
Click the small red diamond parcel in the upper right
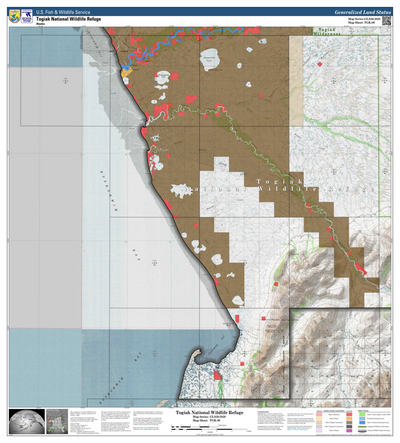click(320, 64)
